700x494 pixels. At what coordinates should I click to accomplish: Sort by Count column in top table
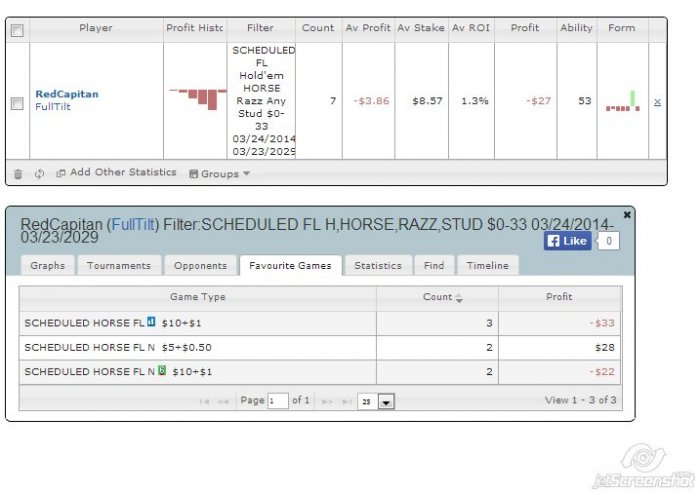click(318, 28)
